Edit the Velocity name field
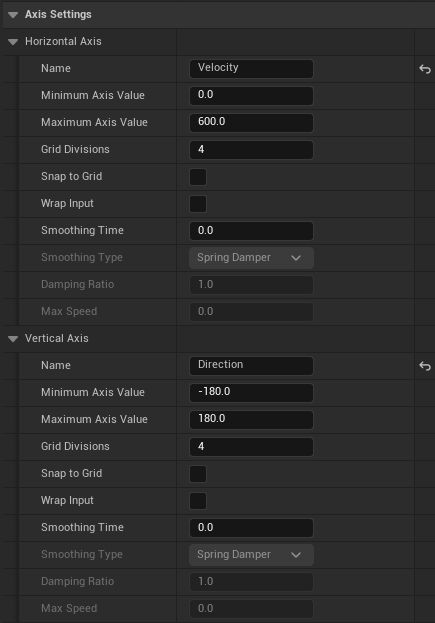 (251, 69)
